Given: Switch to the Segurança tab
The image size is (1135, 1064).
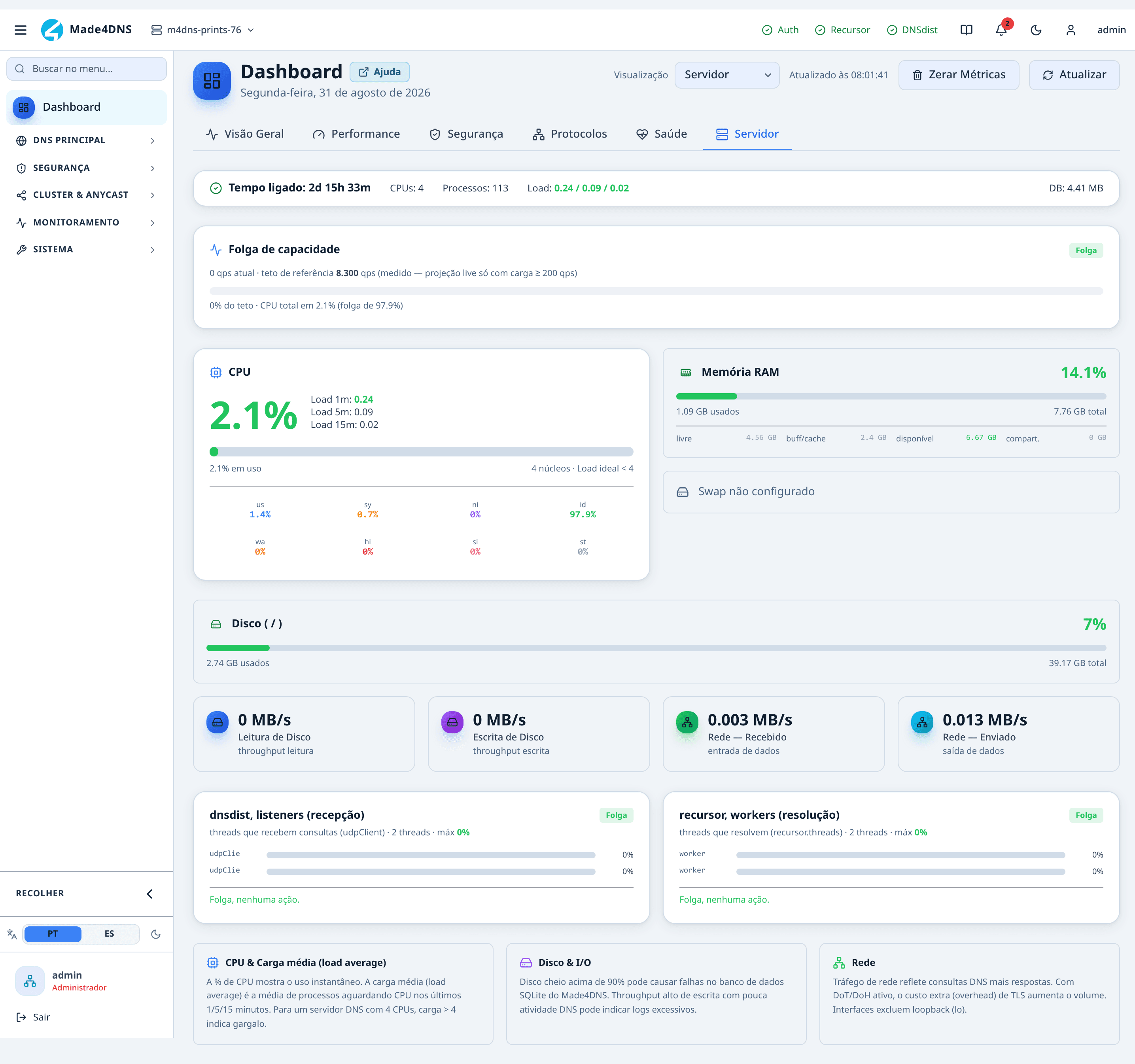Looking at the screenshot, I should tap(466, 134).
